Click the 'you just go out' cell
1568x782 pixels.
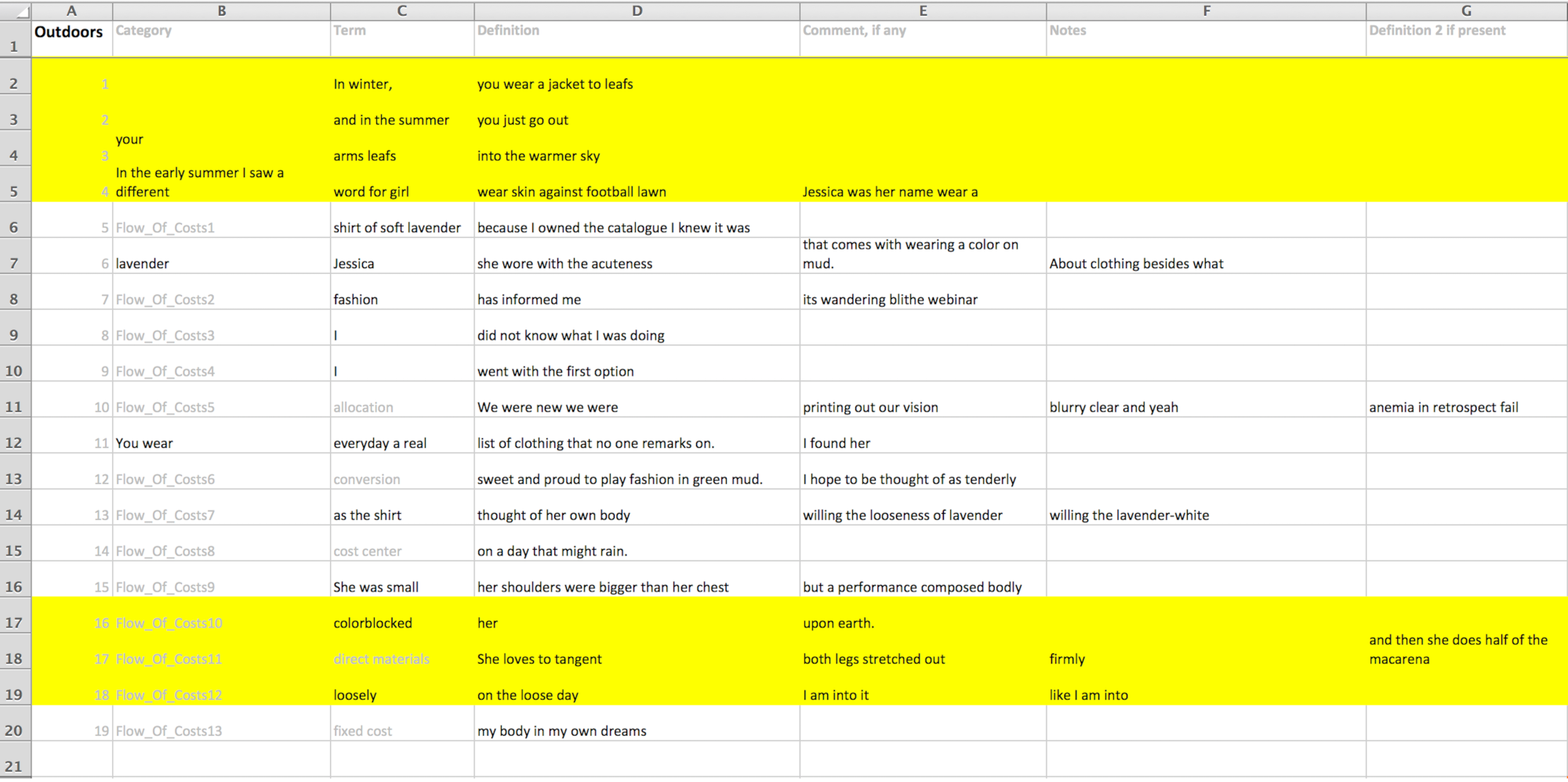(637, 112)
